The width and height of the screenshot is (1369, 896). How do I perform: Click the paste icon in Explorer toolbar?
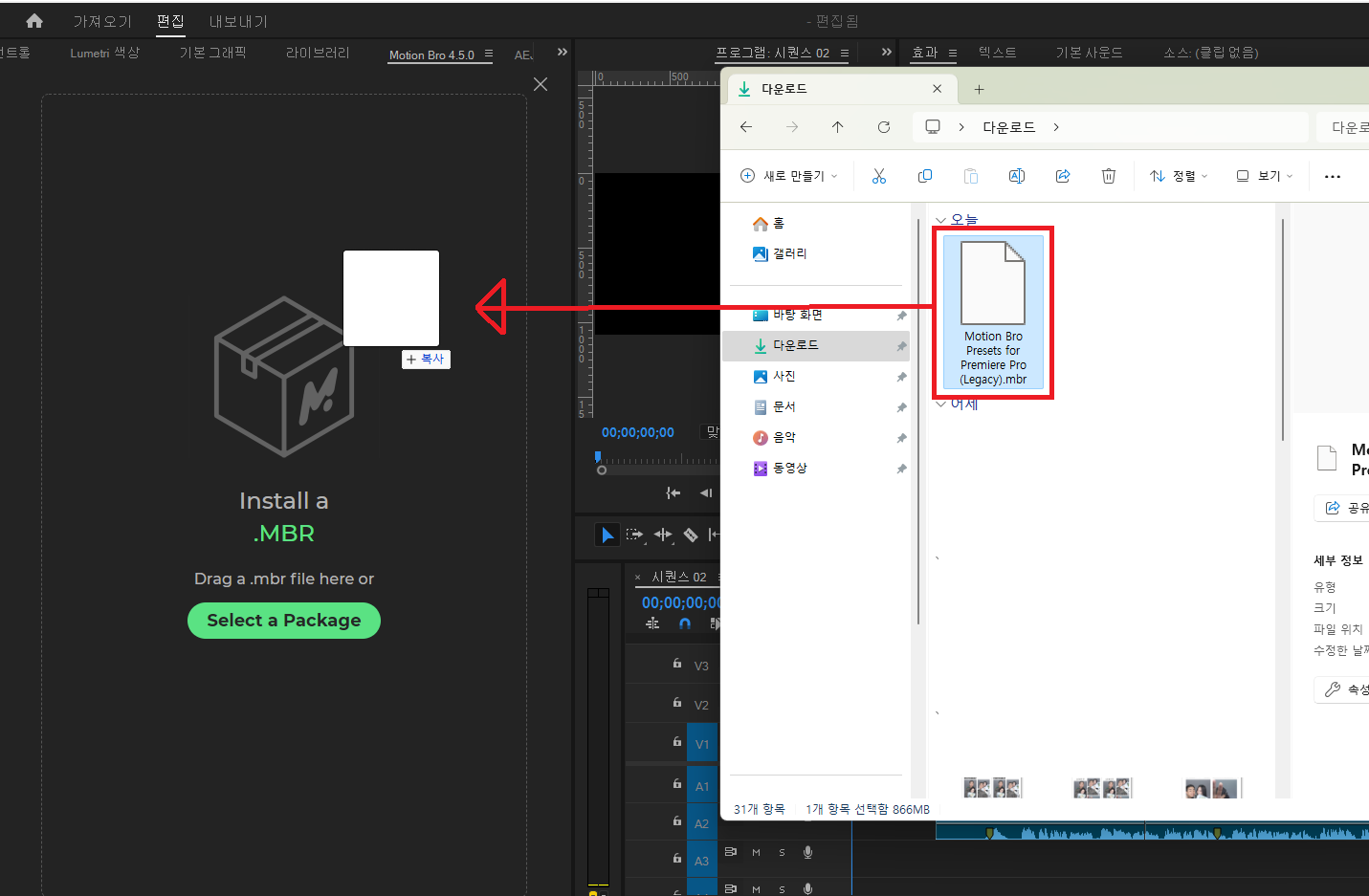click(x=971, y=176)
